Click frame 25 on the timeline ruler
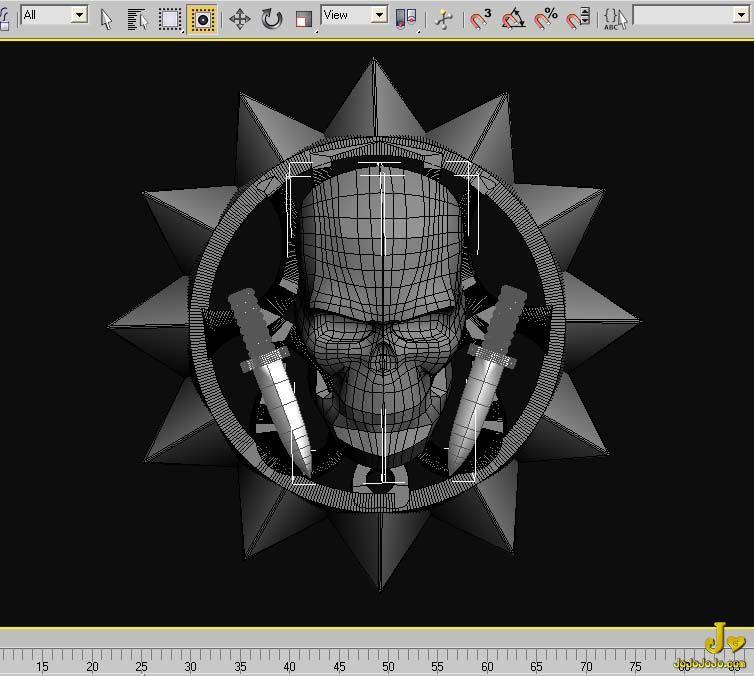Viewport: 754px width, 676px height. coord(141,666)
